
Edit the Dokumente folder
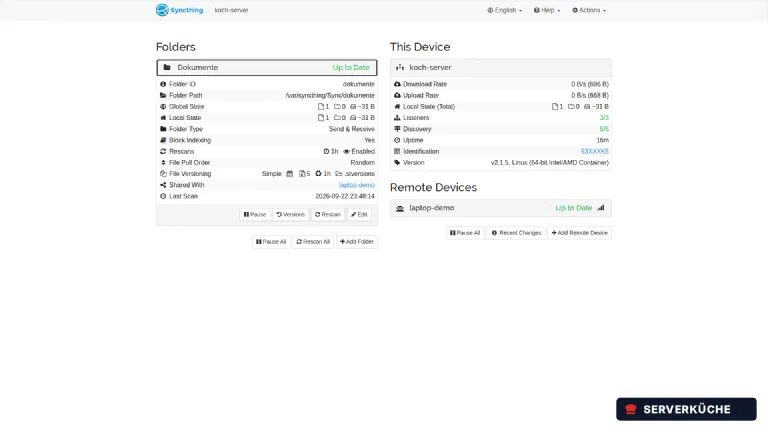click(359, 215)
